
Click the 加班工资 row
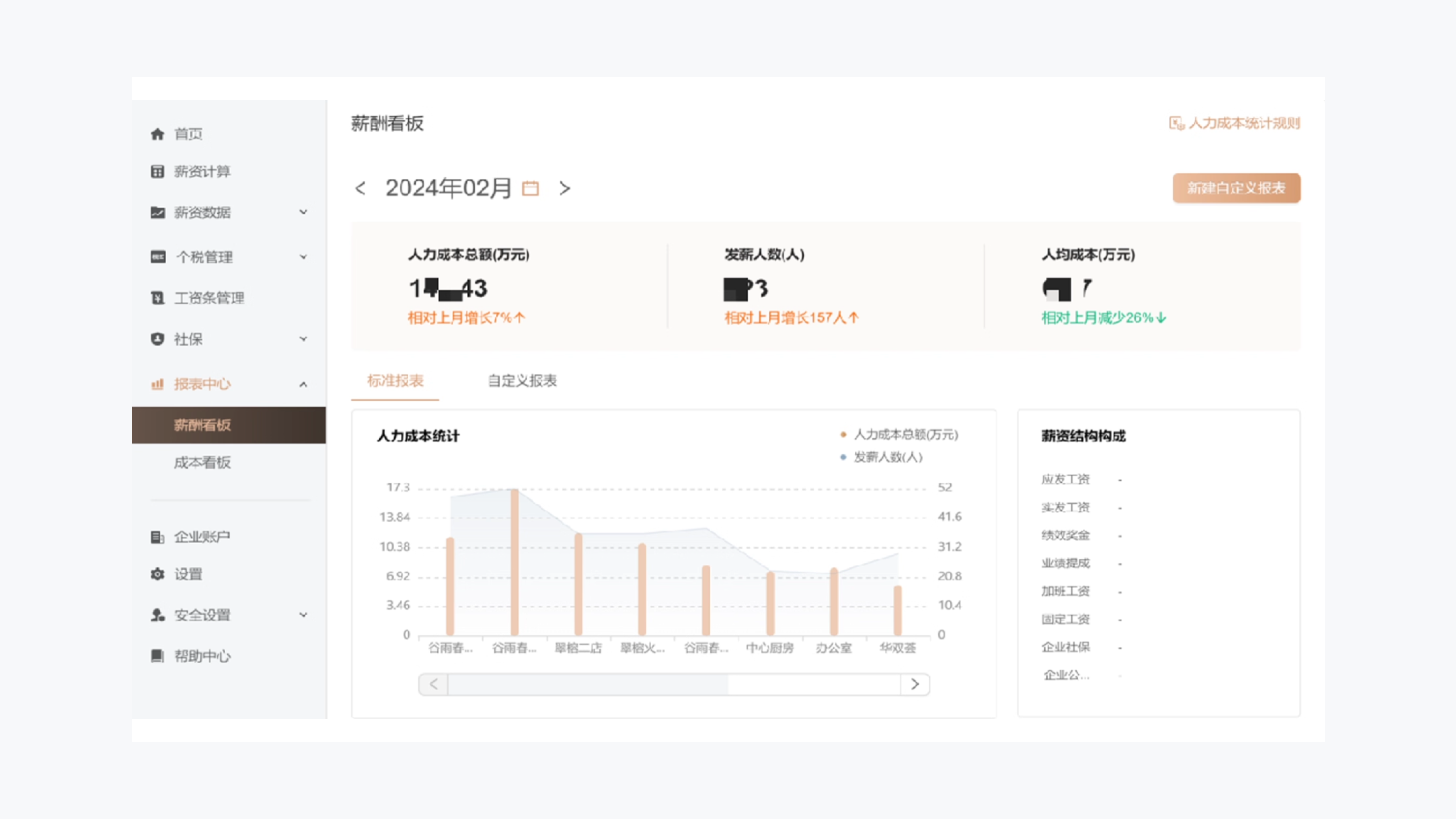1082,591
